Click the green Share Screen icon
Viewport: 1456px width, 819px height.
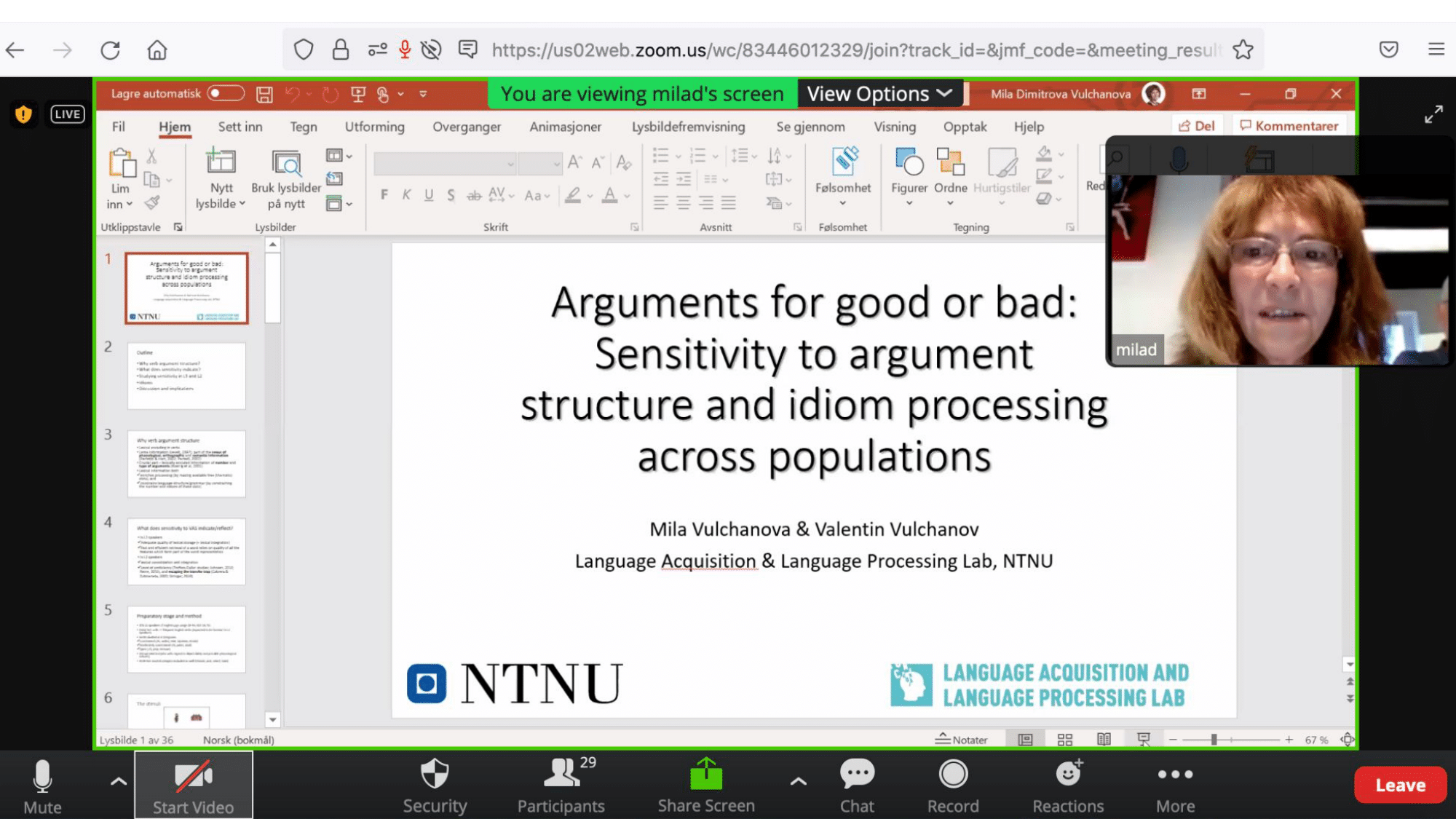[705, 774]
